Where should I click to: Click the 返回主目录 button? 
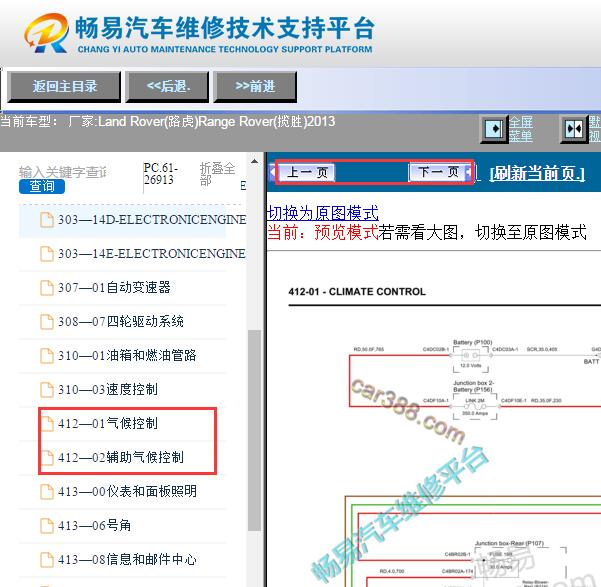tap(64, 87)
